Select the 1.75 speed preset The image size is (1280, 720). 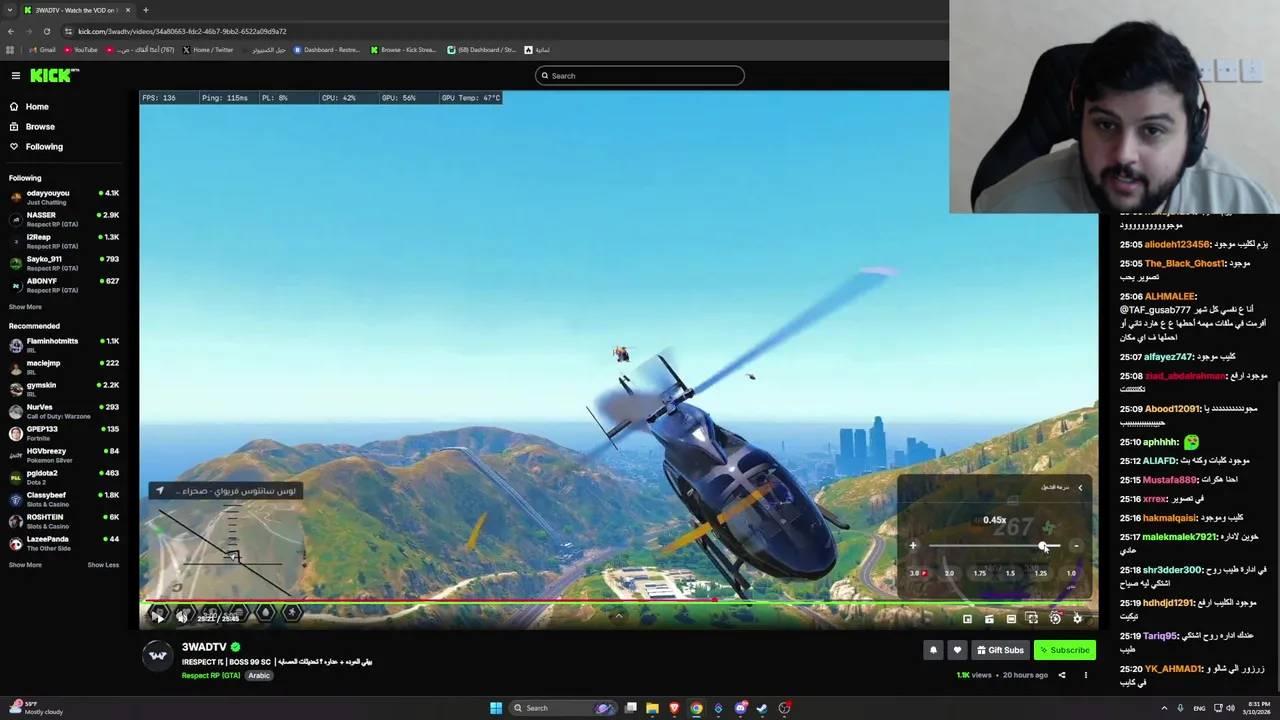979,574
